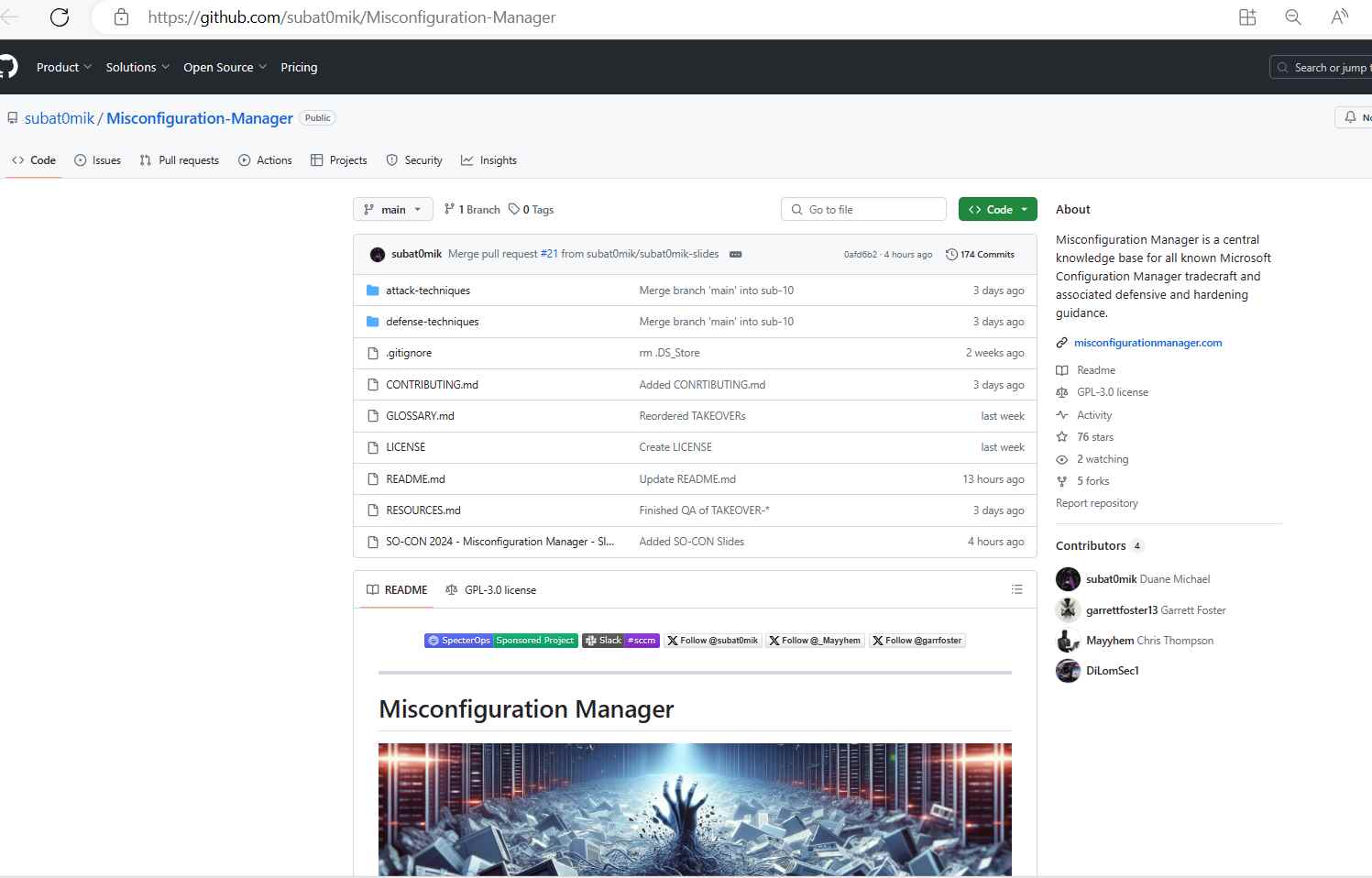Open pull request #21 link

pyautogui.click(x=549, y=254)
